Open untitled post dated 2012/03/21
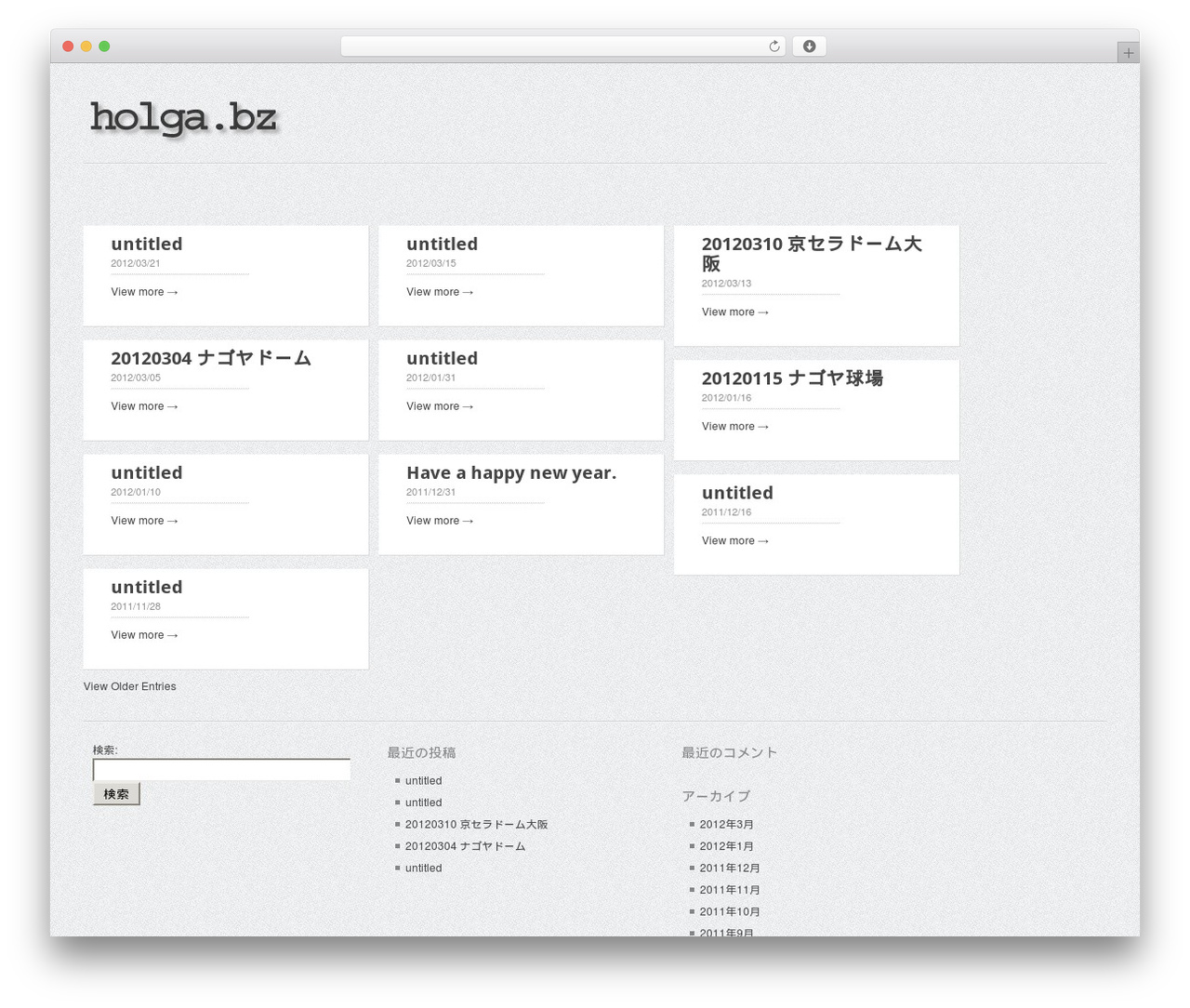The height and width of the screenshot is (1008, 1190). 147,244
